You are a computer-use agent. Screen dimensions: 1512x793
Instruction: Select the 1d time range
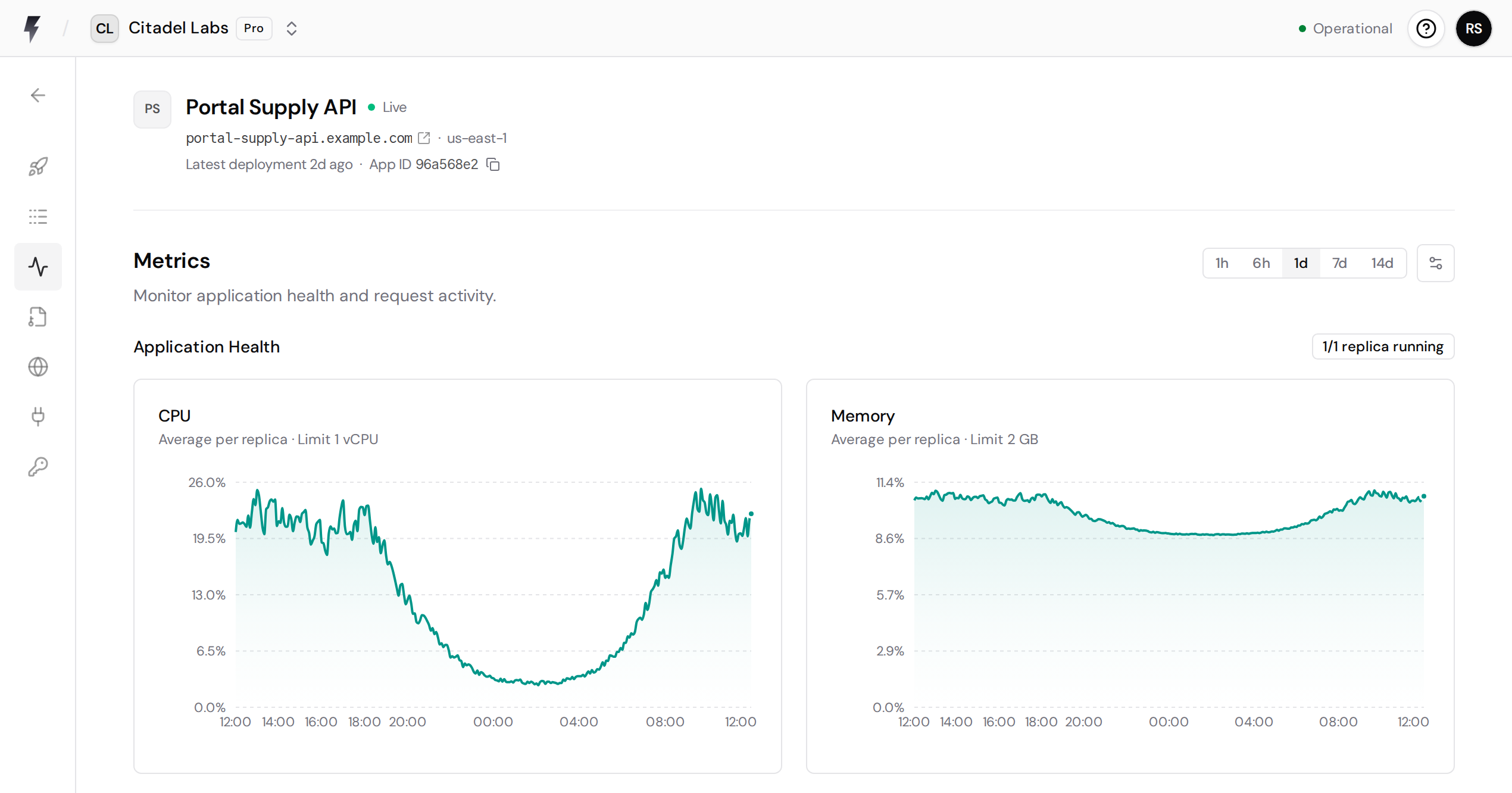(1301, 263)
